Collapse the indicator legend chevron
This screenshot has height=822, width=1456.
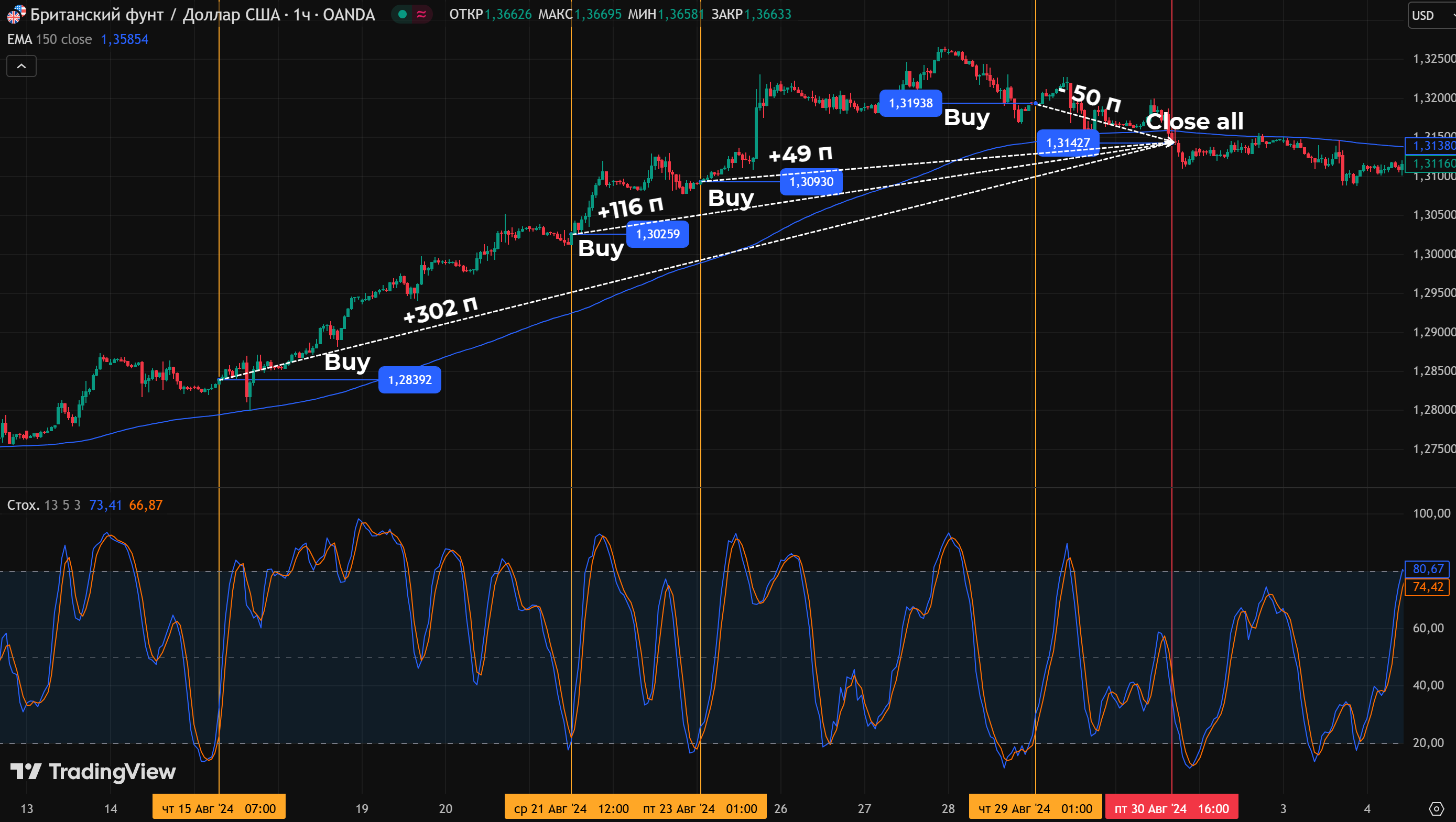(21, 66)
